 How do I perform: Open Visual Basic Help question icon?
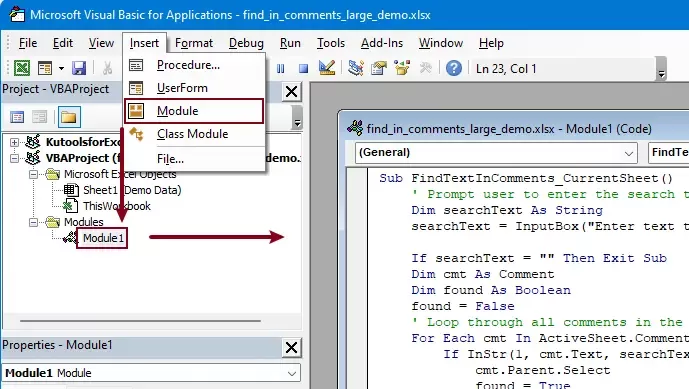(x=453, y=68)
